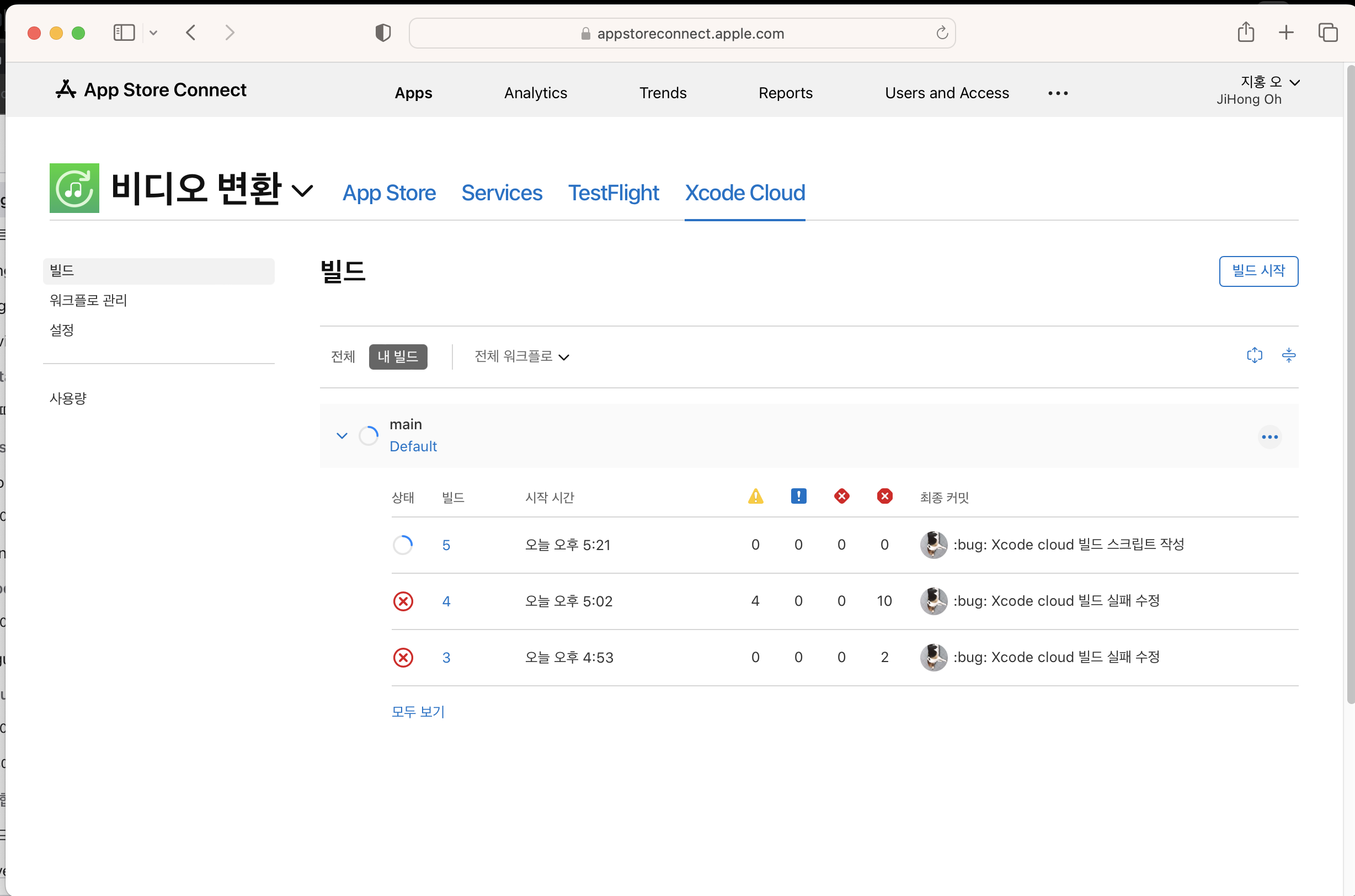
Task: Click the failed status icon of build 4
Action: 403,601
